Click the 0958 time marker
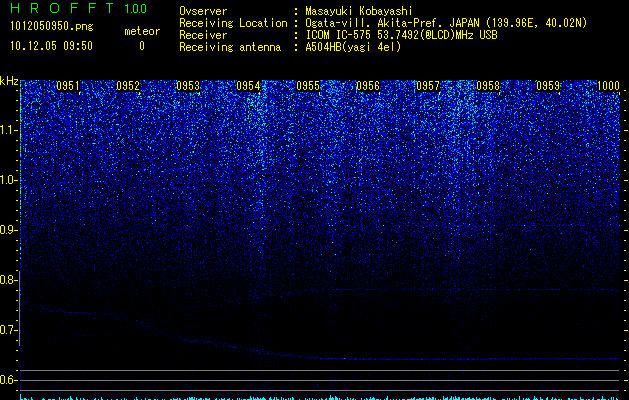The width and height of the screenshot is (629, 400). pyautogui.click(x=488, y=86)
